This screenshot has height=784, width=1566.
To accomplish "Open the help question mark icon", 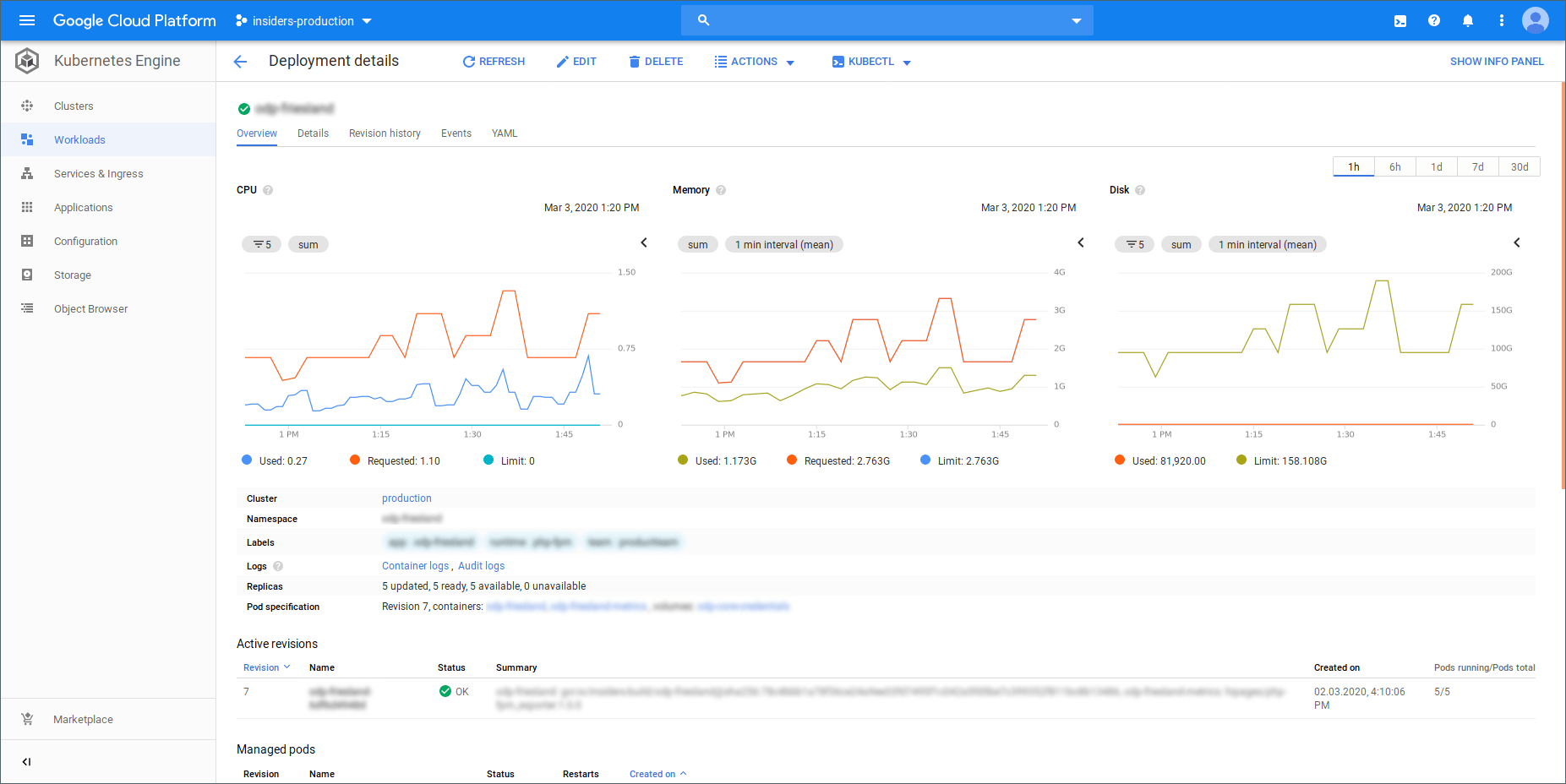I will click(x=1434, y=20).
